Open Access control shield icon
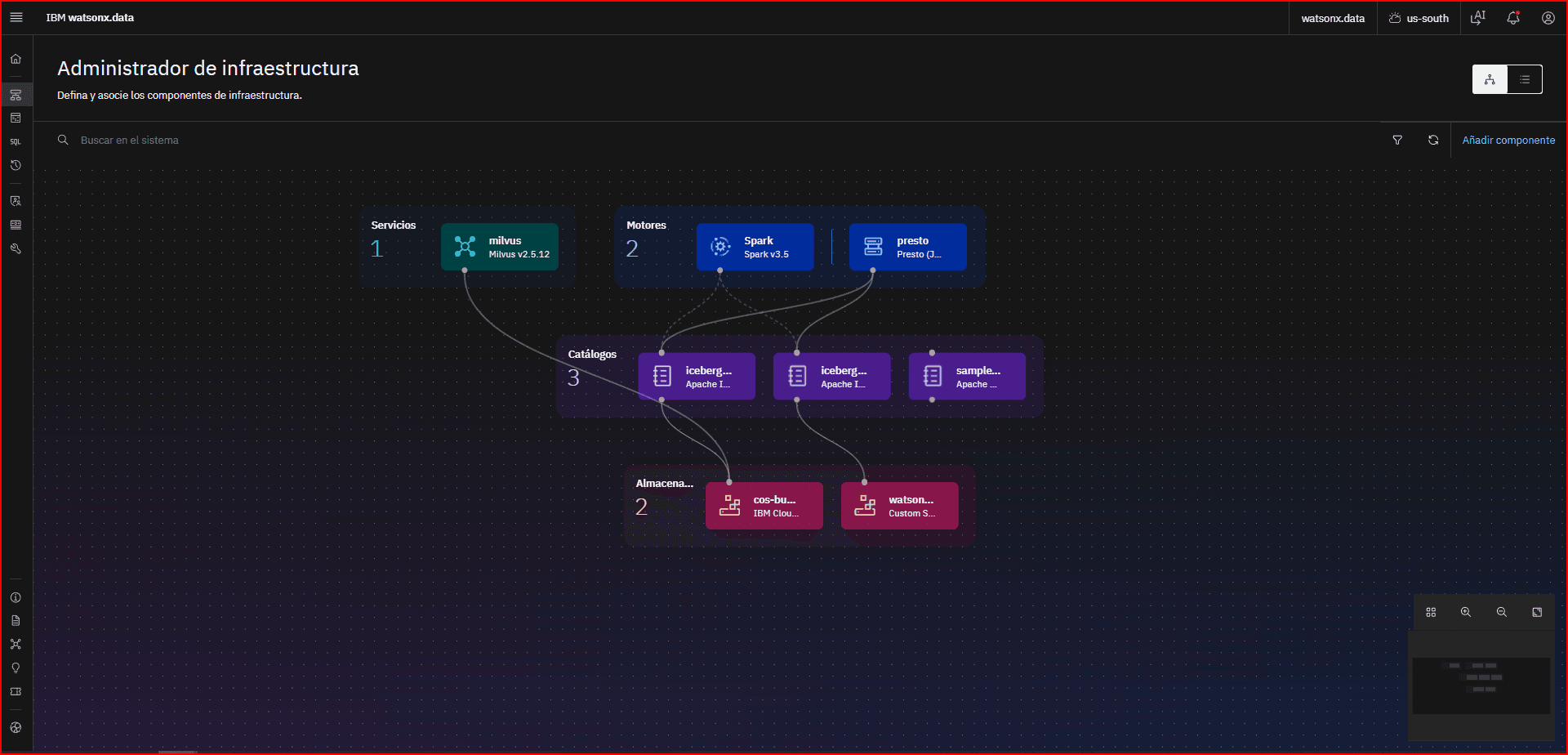 (x=16, y=201)
